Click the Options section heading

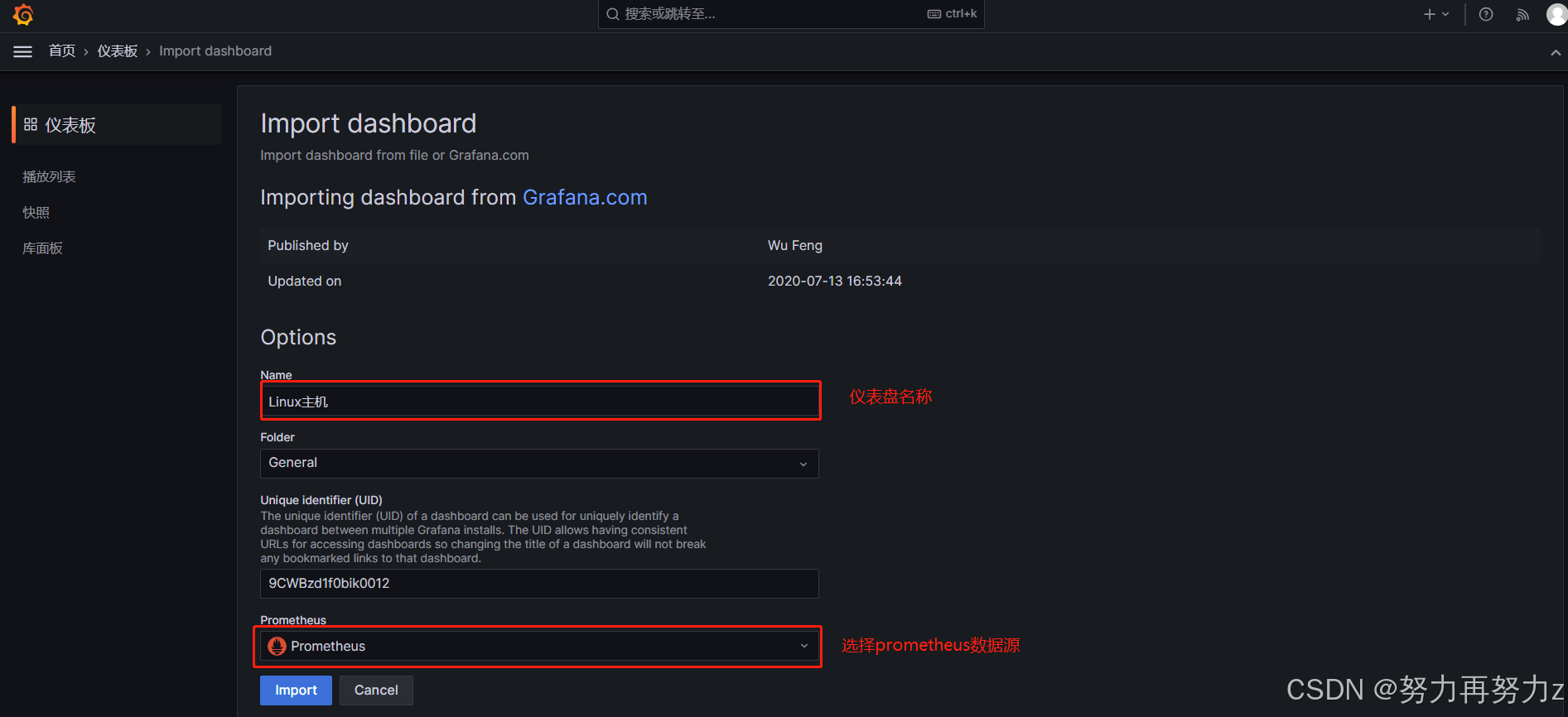click(x=298, y=337)
